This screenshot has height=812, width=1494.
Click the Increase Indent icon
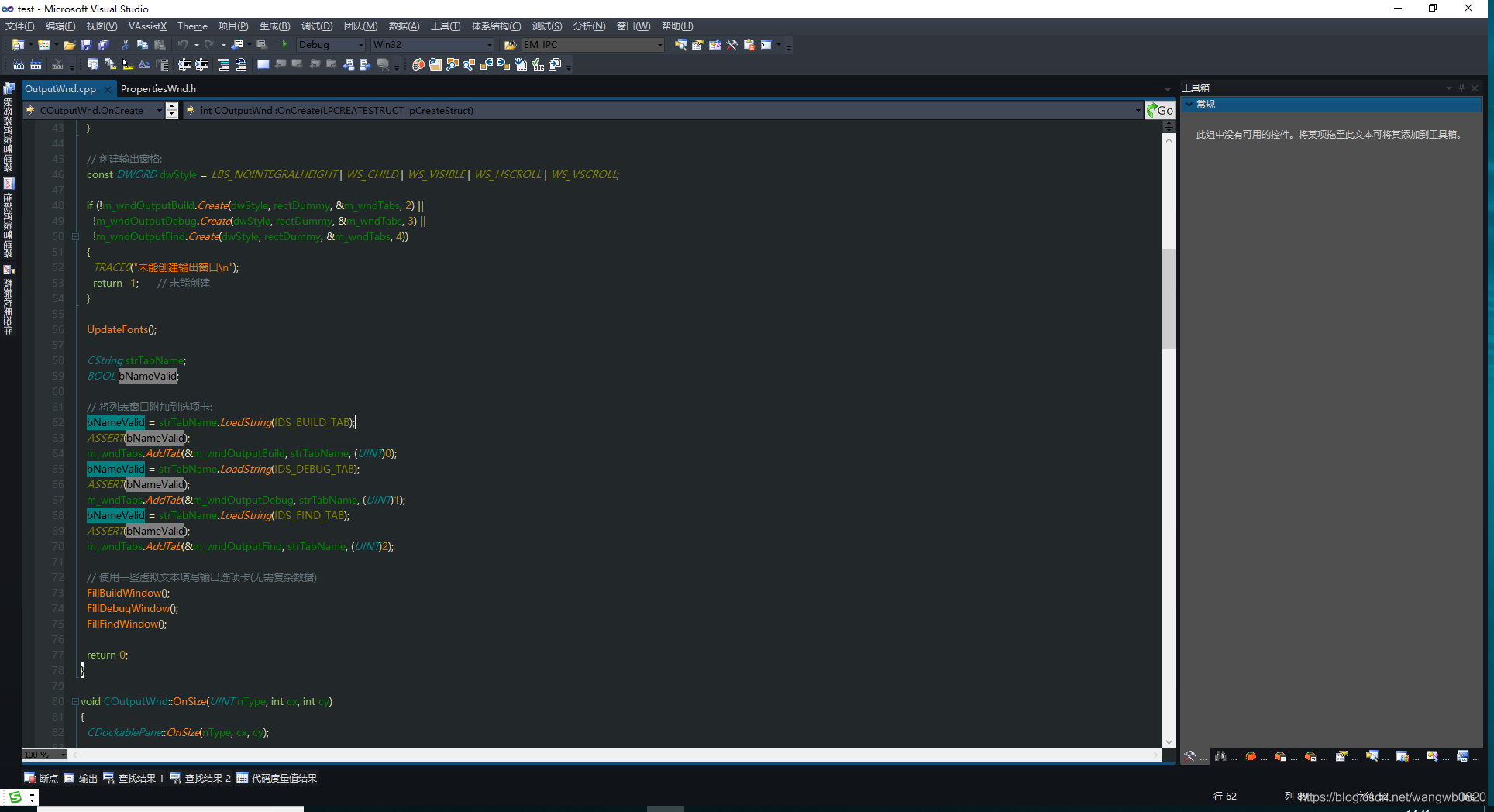[201, 64]
